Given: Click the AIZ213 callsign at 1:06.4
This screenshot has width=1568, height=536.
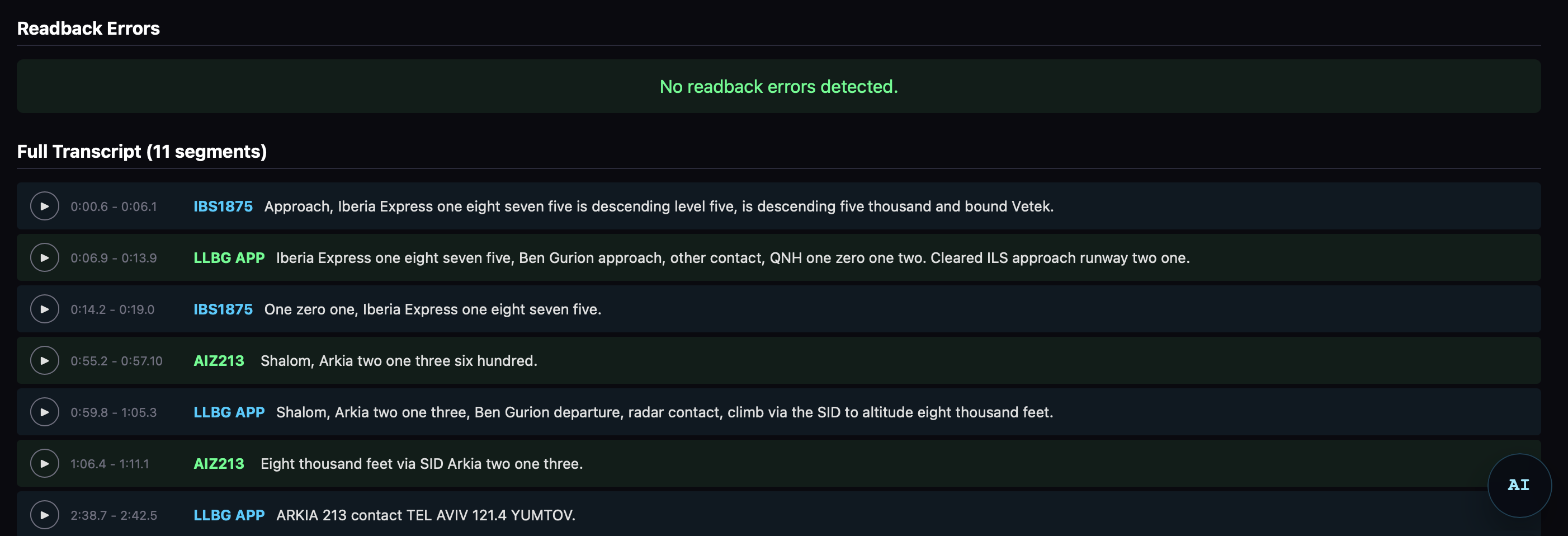Looking at the screenshot, I should (219, 463).
